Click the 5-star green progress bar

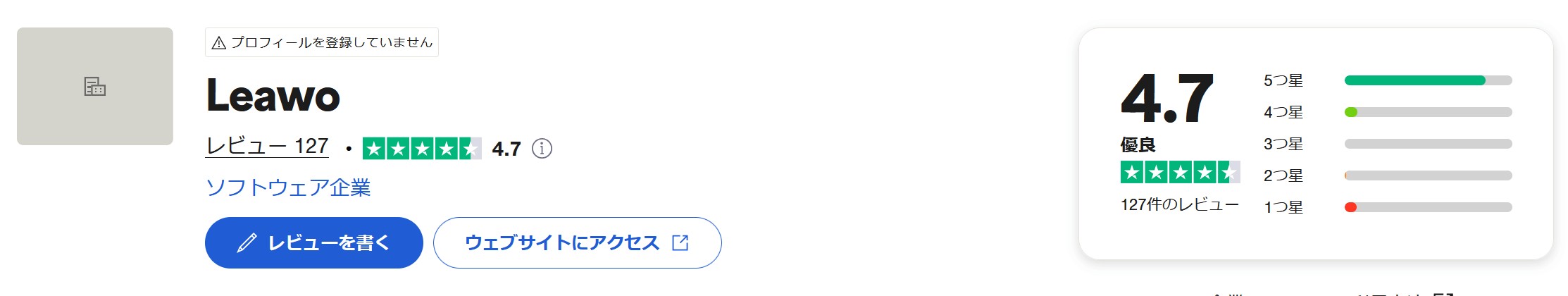[x=1429, y=80]
